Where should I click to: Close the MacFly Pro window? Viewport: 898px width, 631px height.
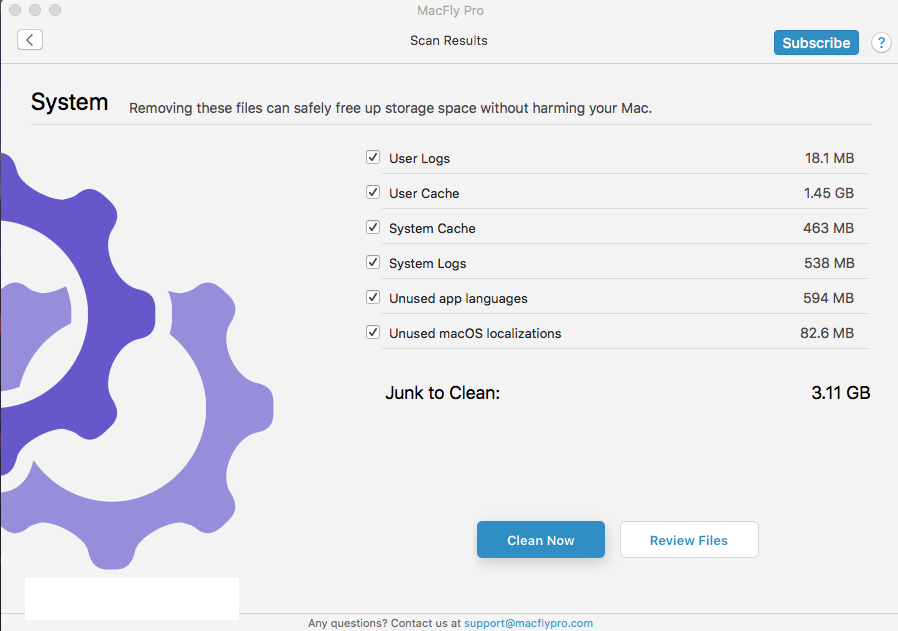pyautogui.click(x=15, y=10)
